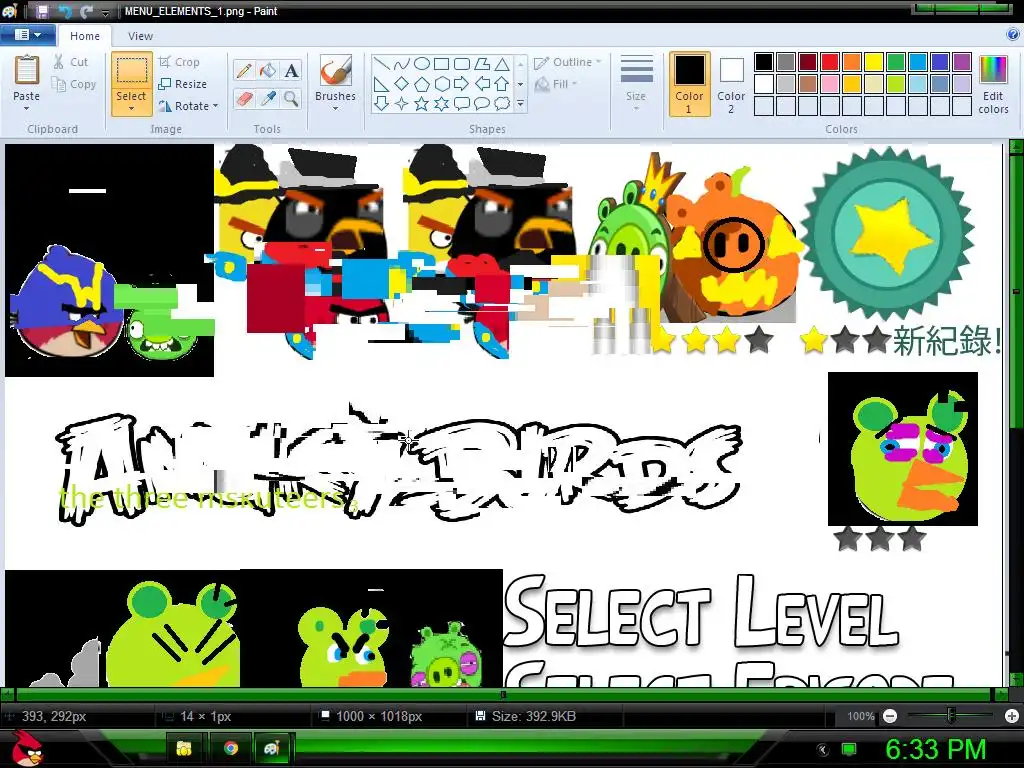The width and height of the screenshot is (1024, 768).
Task: Crop the image selection
Action: pyautogui.click(x=179, y=62)
